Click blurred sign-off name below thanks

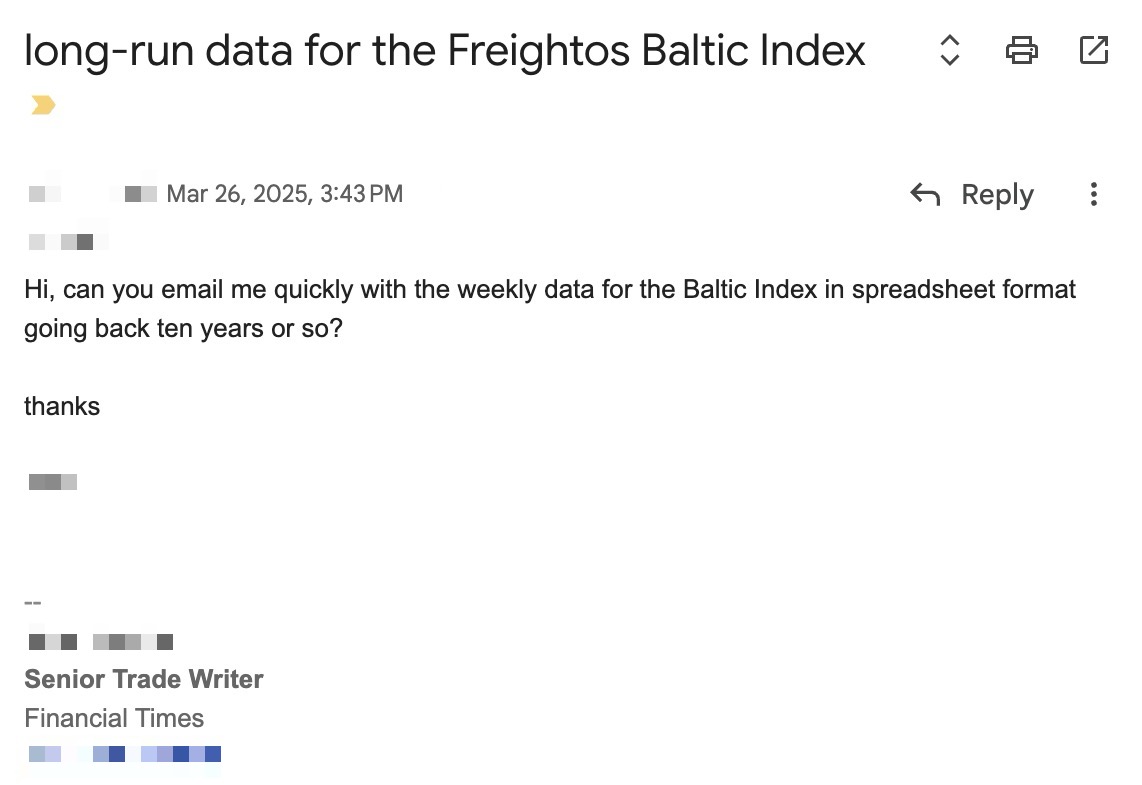[x=53, y=482]
